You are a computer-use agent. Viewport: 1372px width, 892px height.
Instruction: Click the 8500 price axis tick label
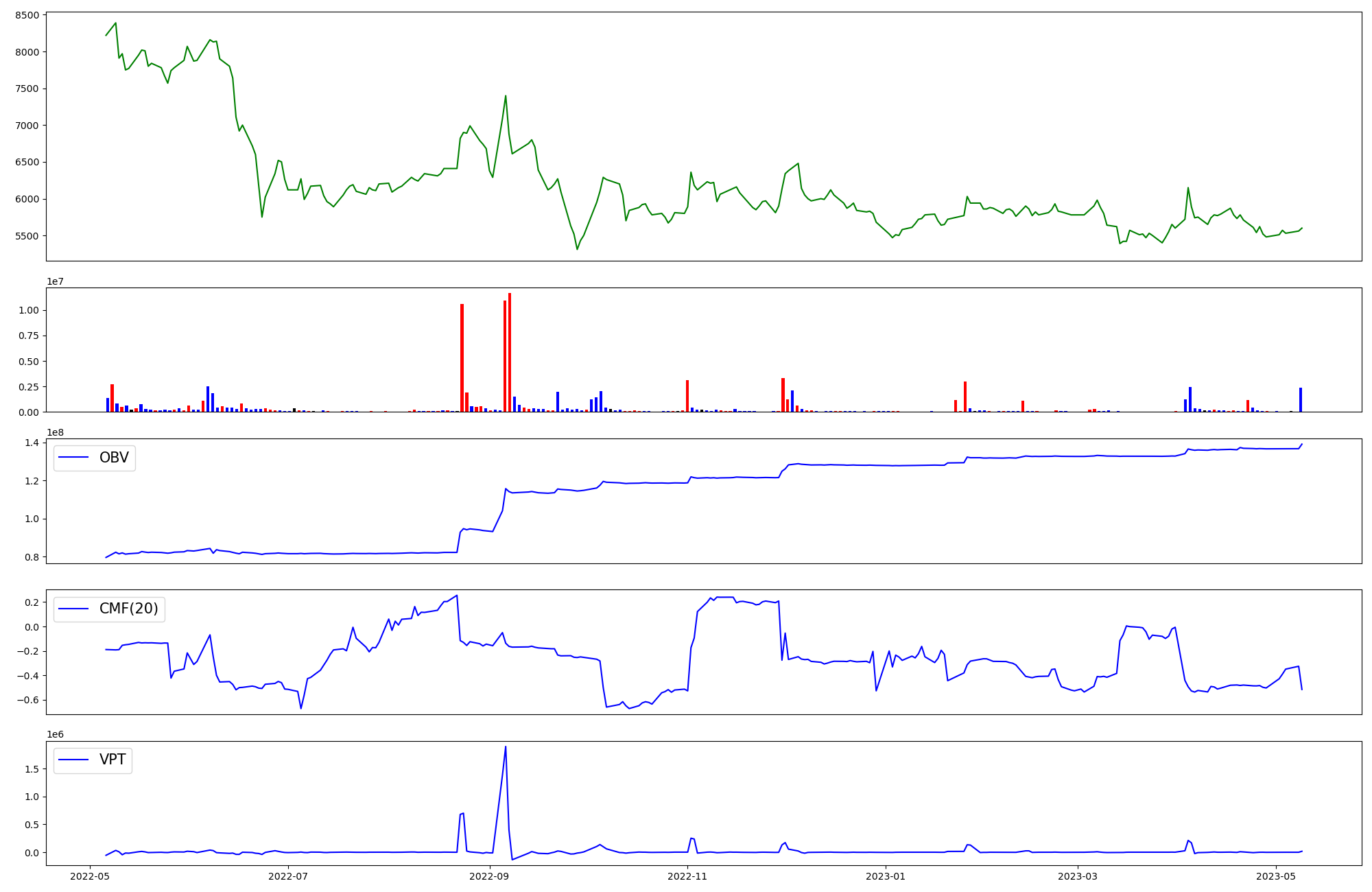(28, 15)
